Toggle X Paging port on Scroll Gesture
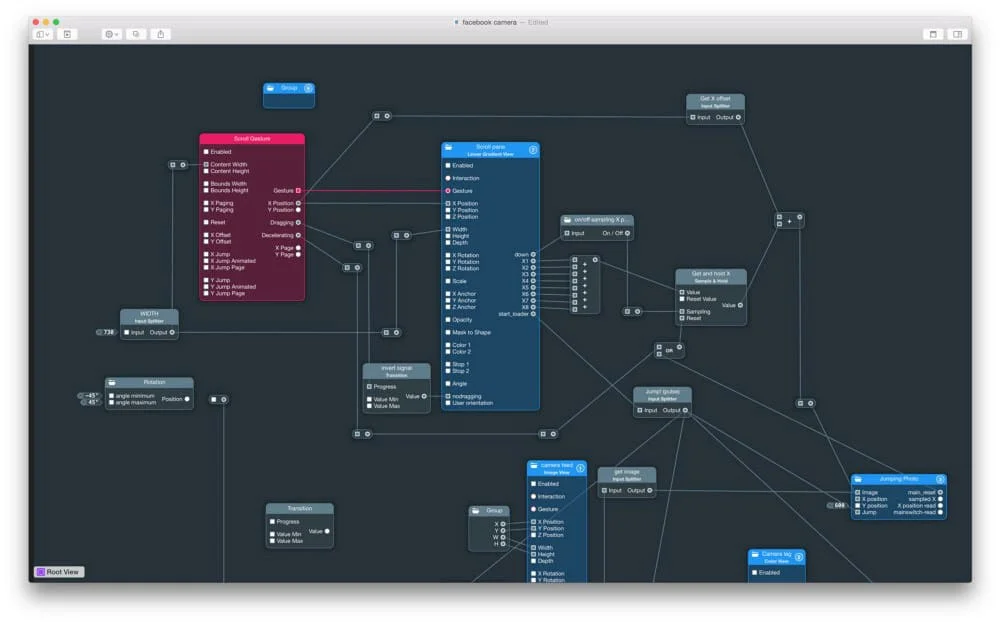Image resolution: width=1000 pixels, height=622 pixels. pyautogui.click(x=206, y=203)
